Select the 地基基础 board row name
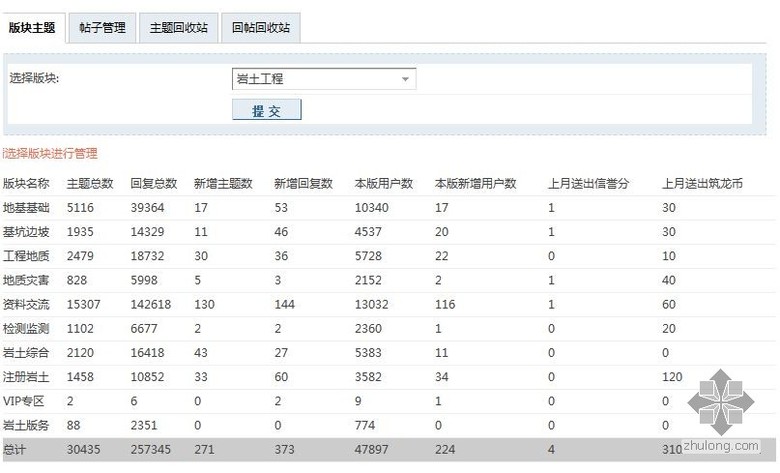This screenshot has height=473, width=780. (26, 208)
